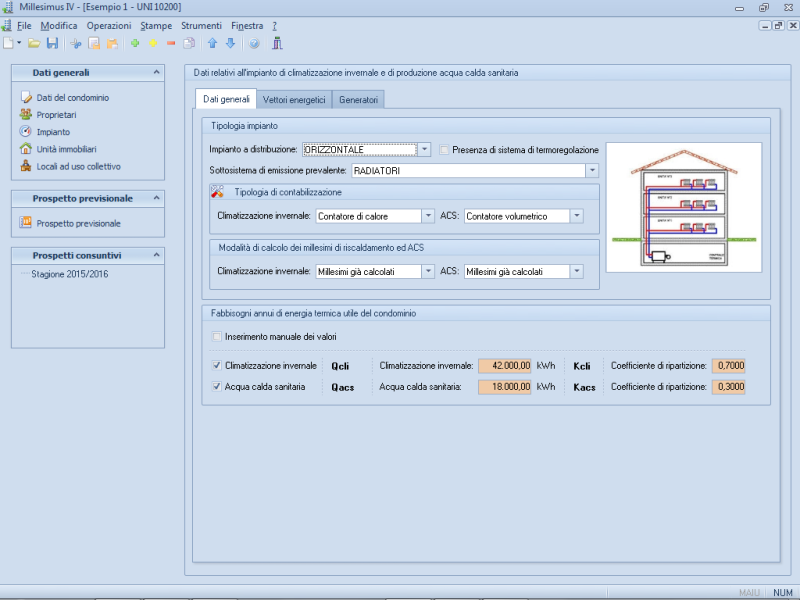Open the Sottosistema di emissione prevalente dropdown
This screenshot has height=600, width=800.
pyautogui.click(x=592, y=170)
